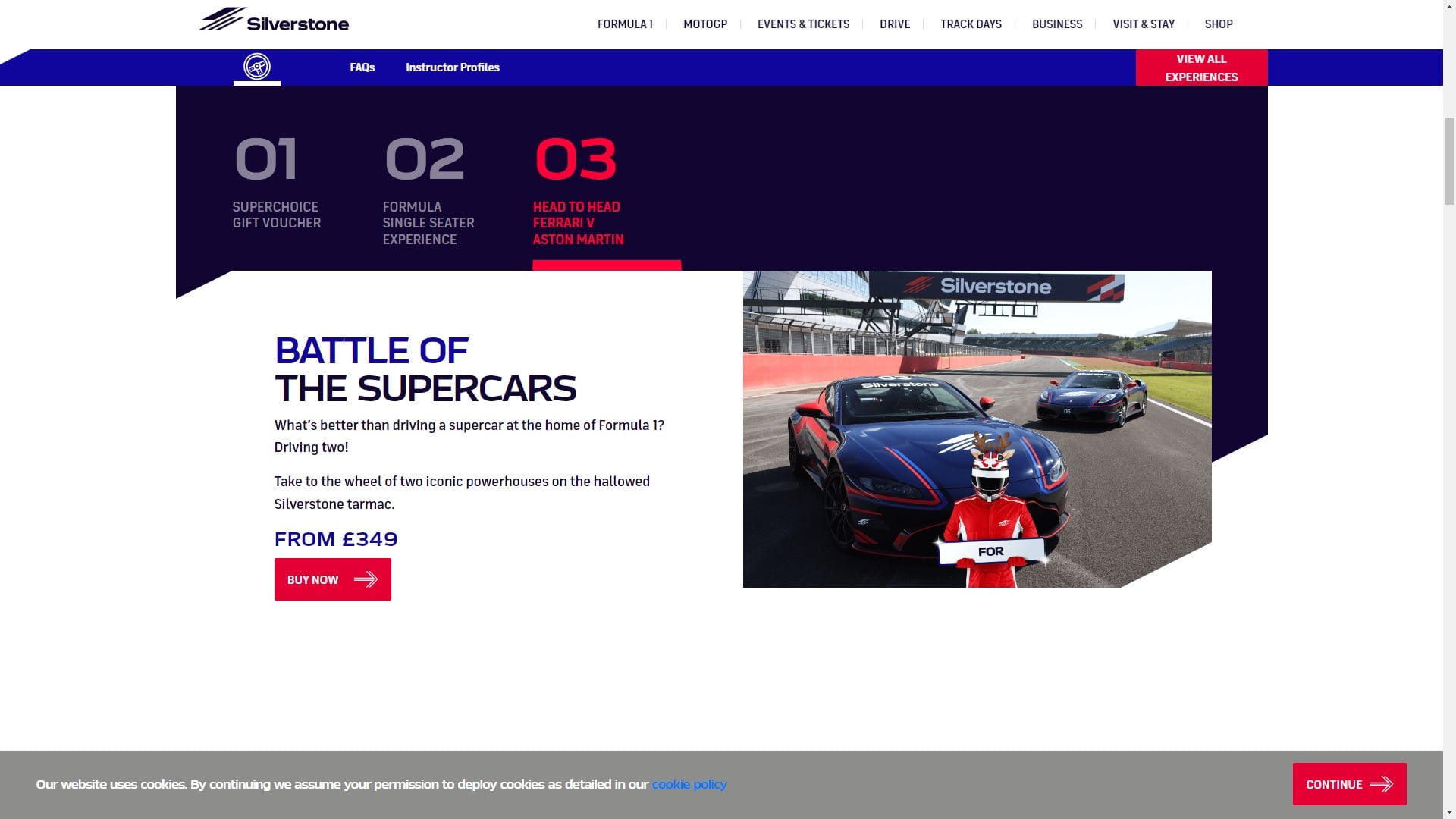Open the cookie policy link
1456x819 pixels.
[x=689, y=784]
